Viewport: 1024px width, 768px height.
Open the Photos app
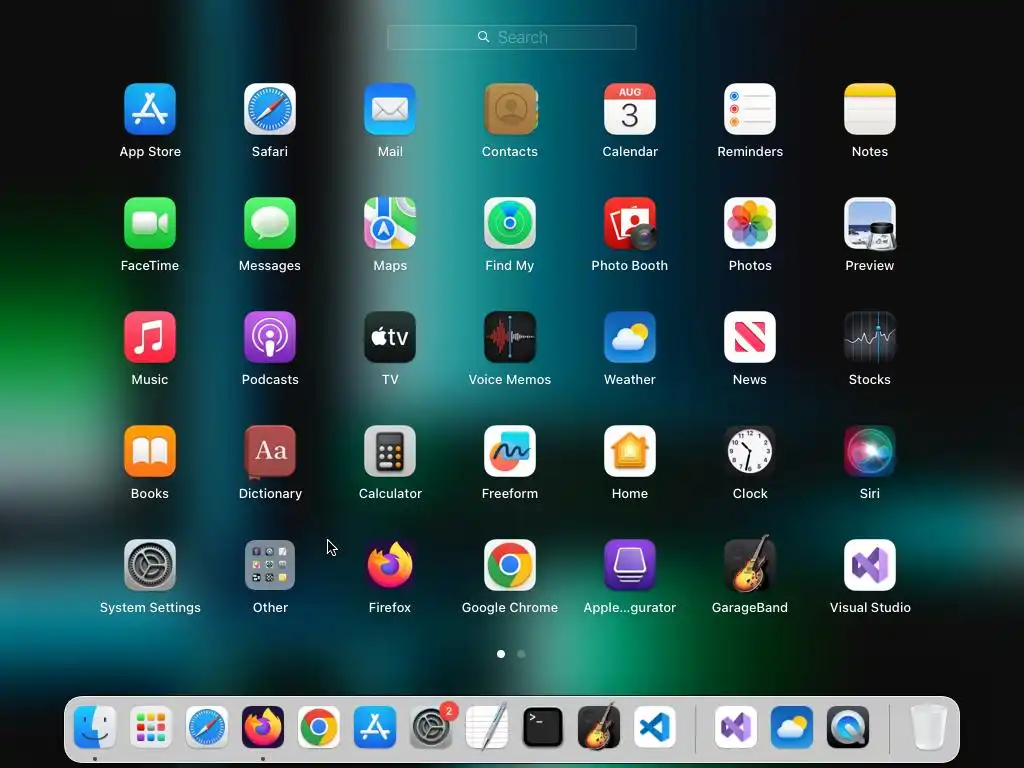750,223
